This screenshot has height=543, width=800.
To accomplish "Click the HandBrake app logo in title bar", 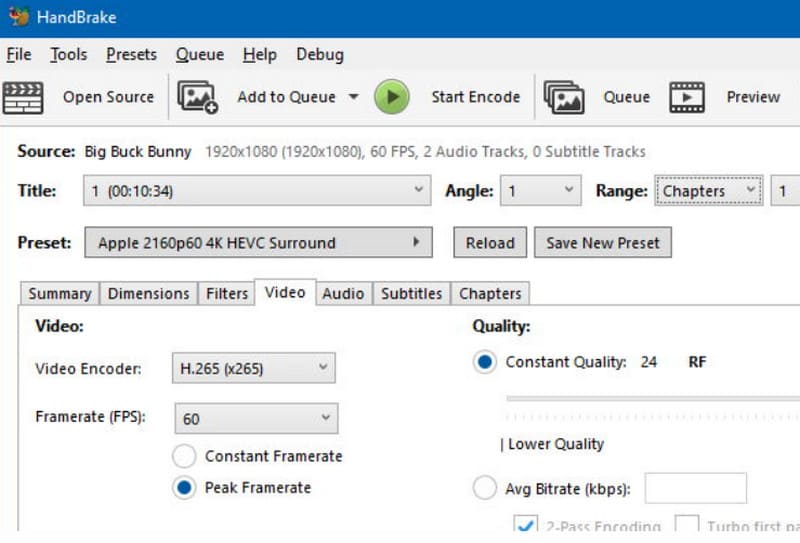I will point(18,17).
